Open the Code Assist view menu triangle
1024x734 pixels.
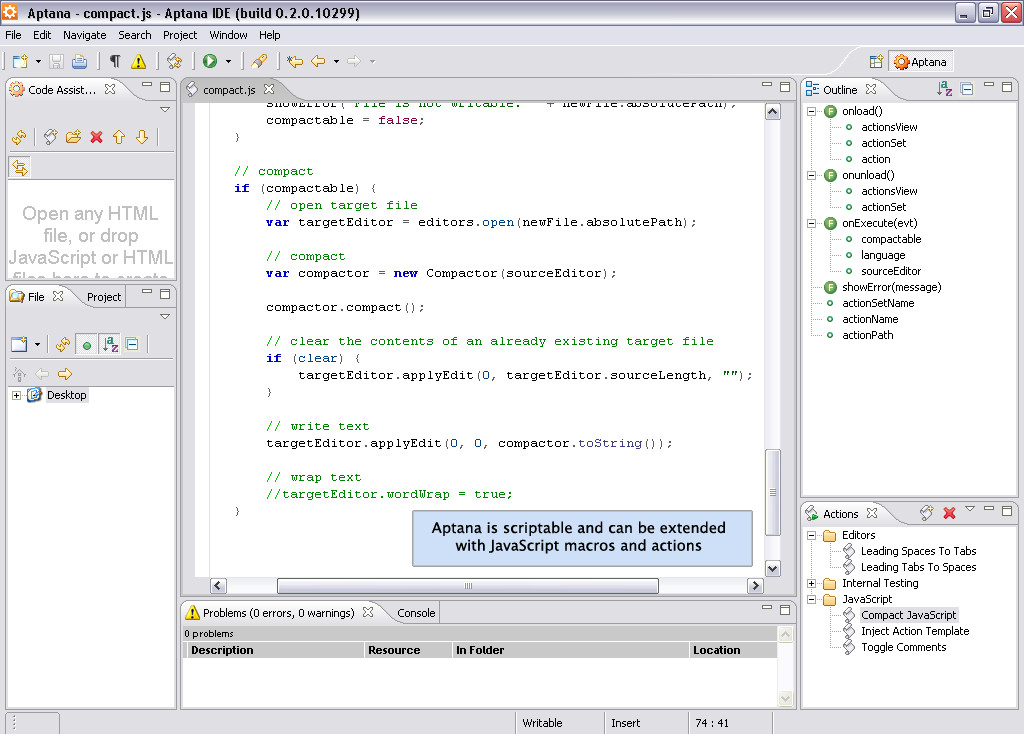[x=165, y=109]
